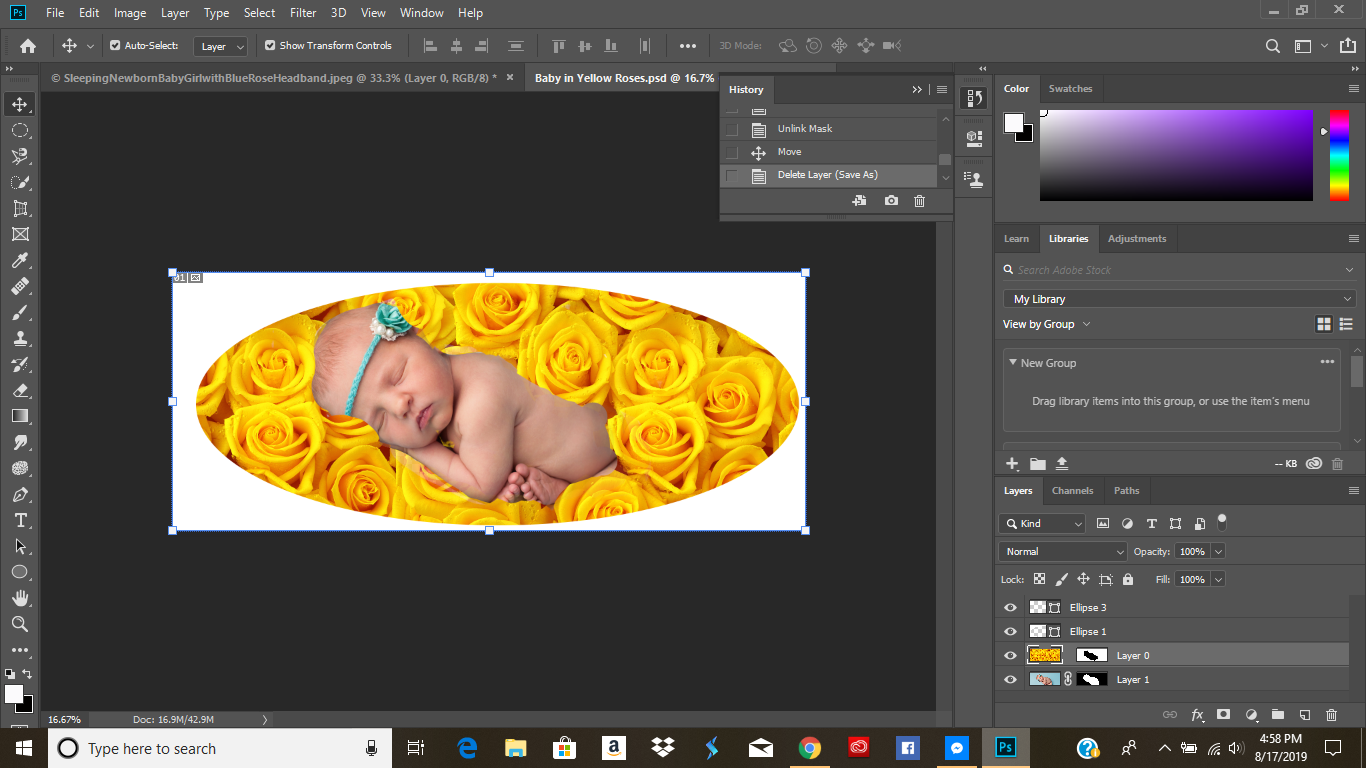Viewport: 1366px width, 768px height.
Task: Hide the Ellipse 3 layer
Action: (x=1010, y=608)
